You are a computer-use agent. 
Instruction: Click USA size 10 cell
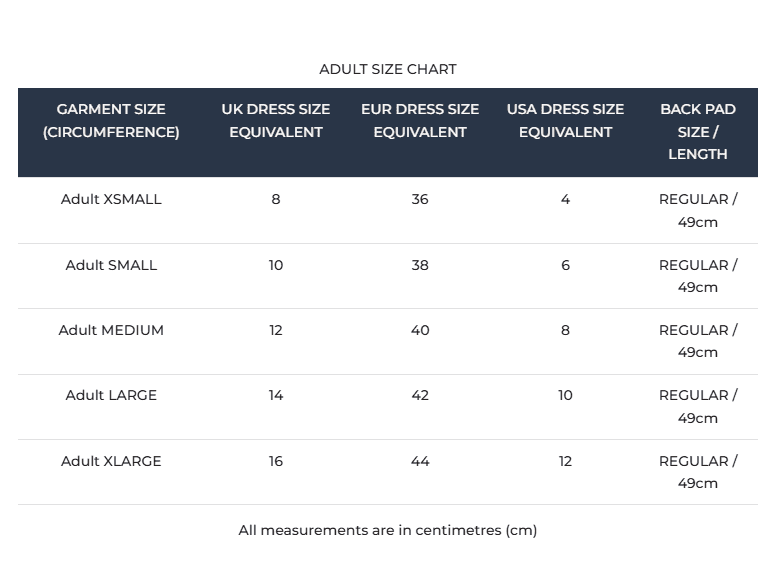tap(565, 395)
